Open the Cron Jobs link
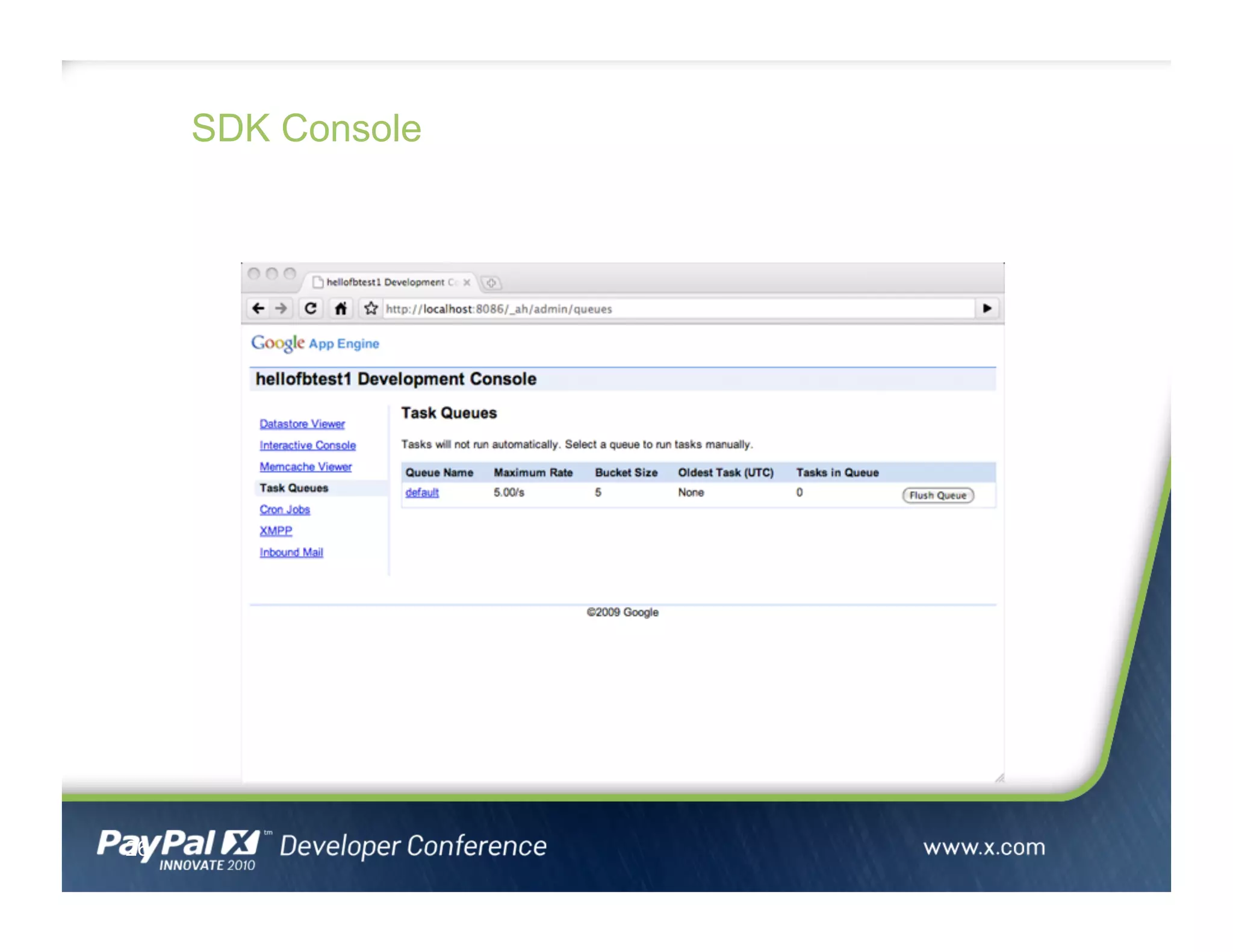 pyautogui.click(x=285, y=510)
